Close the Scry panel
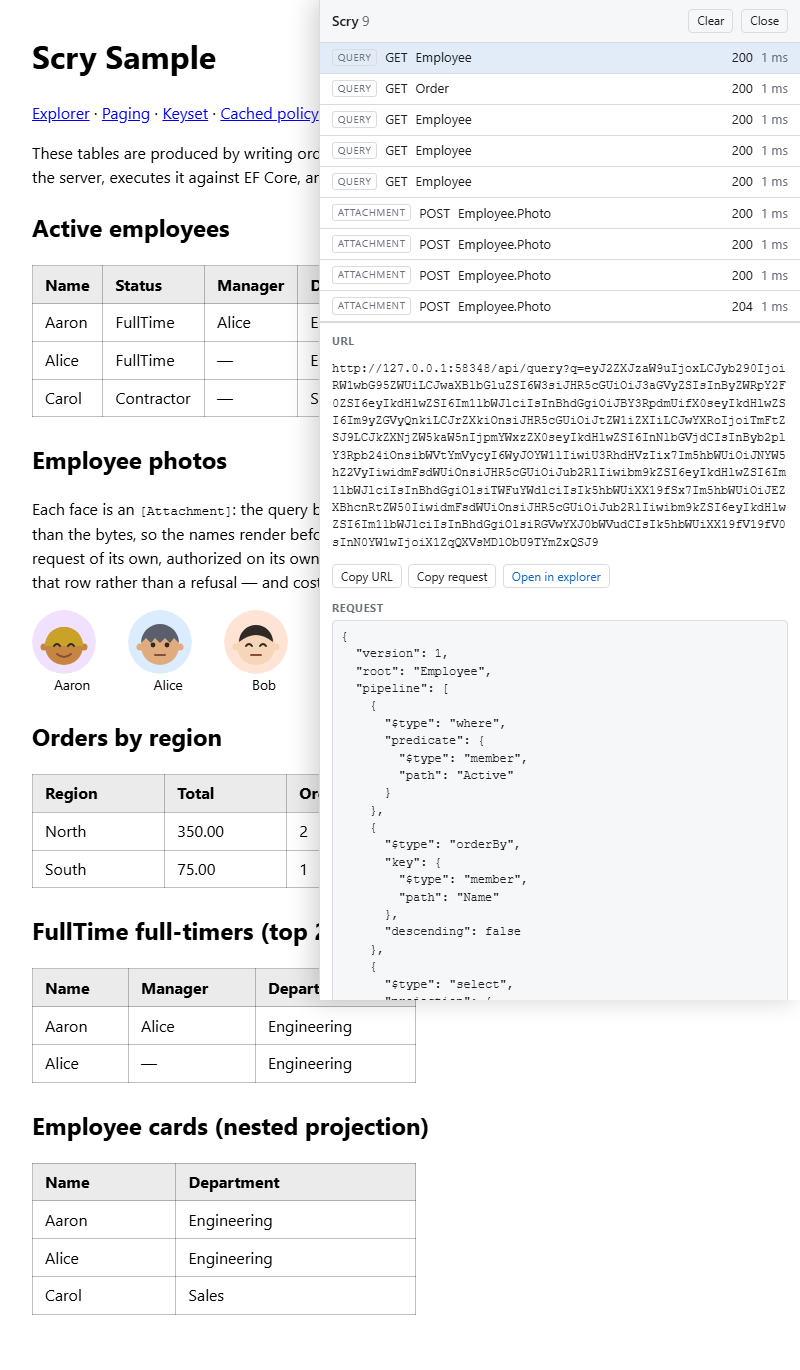Viewport: 800px width, 1370px height. point(764,21)
